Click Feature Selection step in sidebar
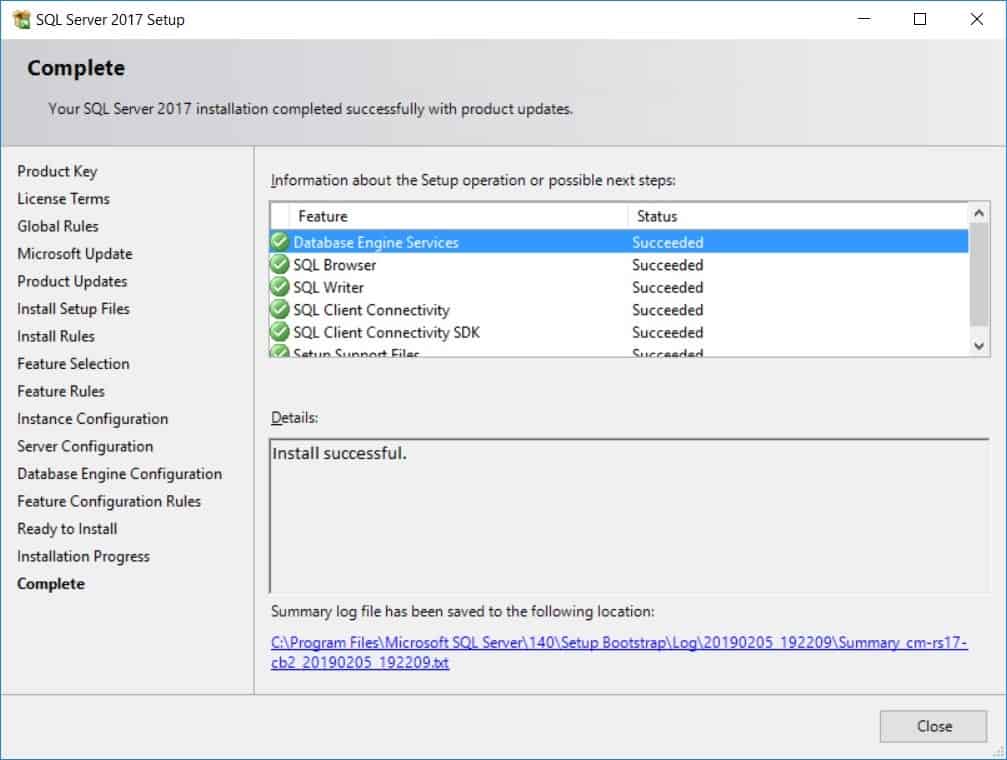The image size is (1007, 760). tap(73, 364)
